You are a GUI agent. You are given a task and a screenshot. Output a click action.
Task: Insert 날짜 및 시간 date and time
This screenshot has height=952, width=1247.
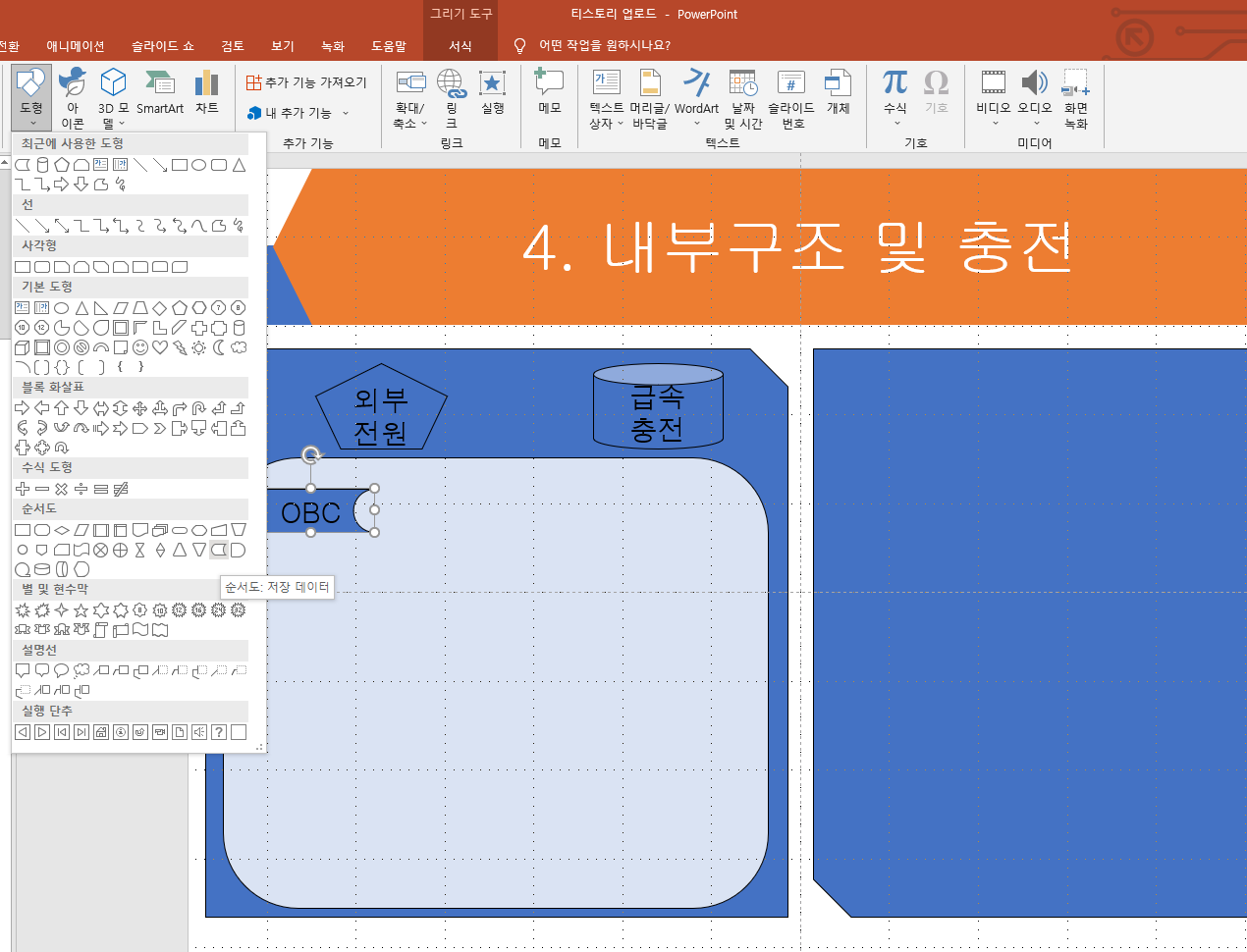(x=743, y=98)
